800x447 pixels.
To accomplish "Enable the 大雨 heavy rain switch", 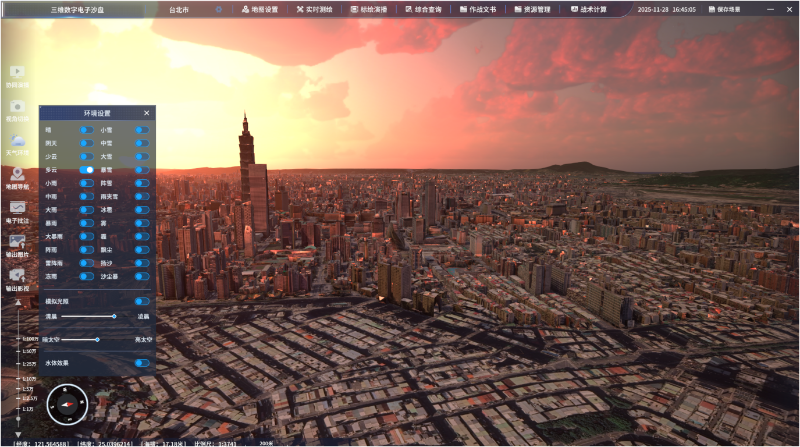I will point(87,210).
